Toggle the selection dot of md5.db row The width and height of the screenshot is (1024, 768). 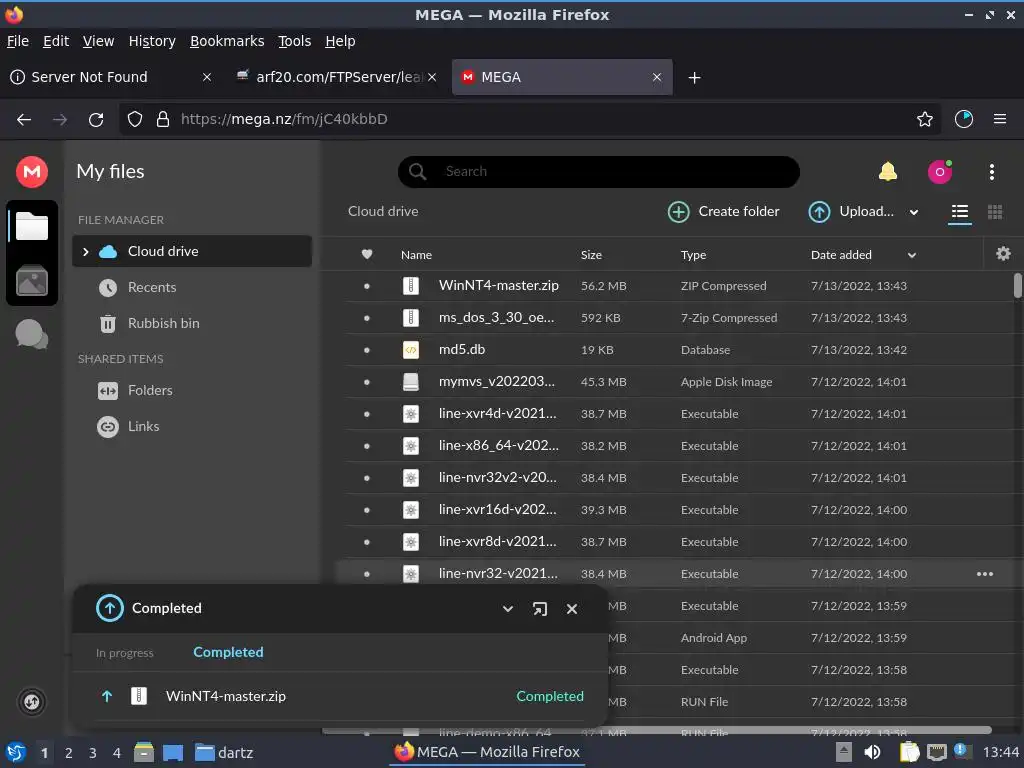366,350
